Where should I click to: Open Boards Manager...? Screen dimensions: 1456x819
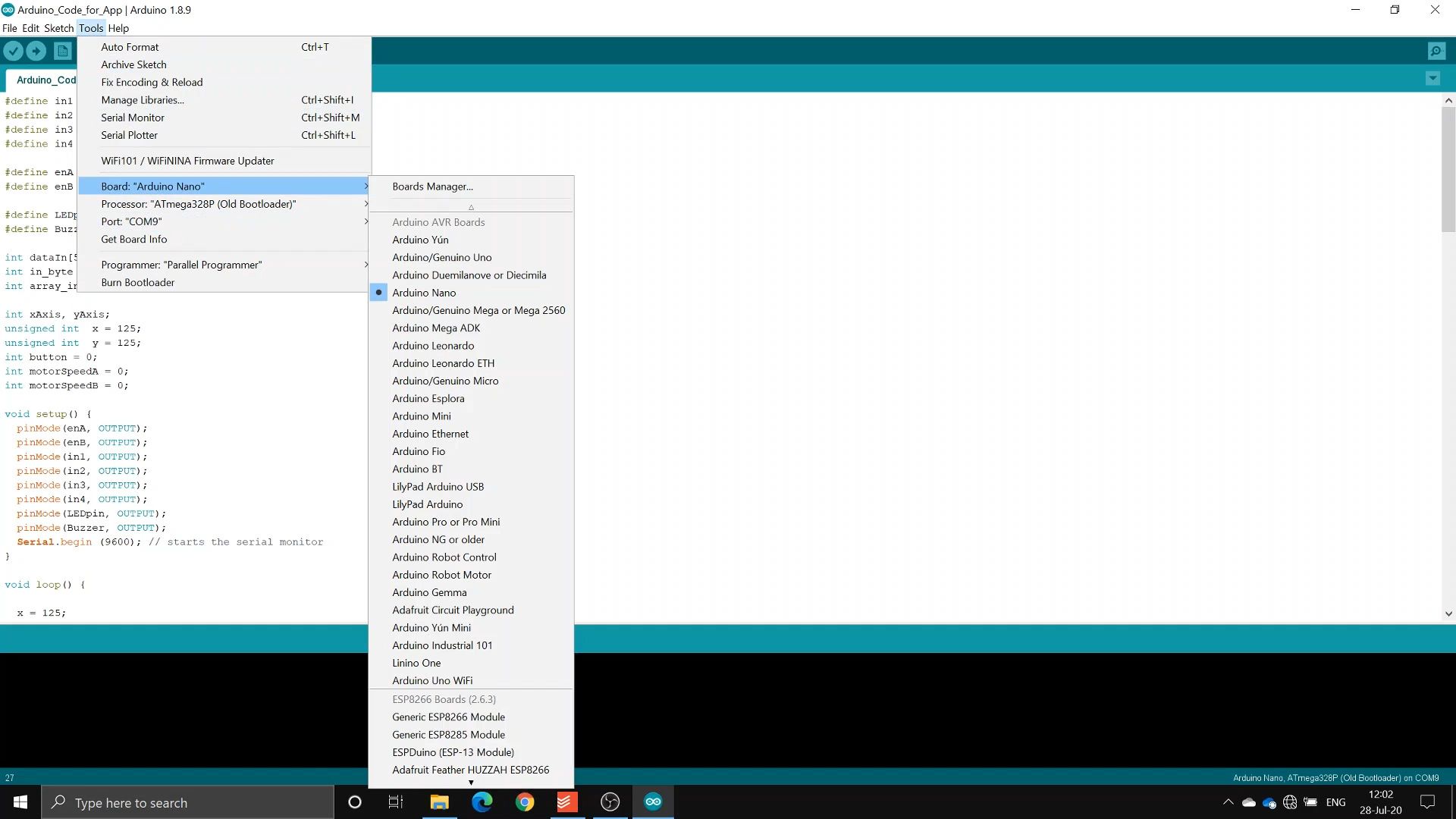[x=432, y=187]
